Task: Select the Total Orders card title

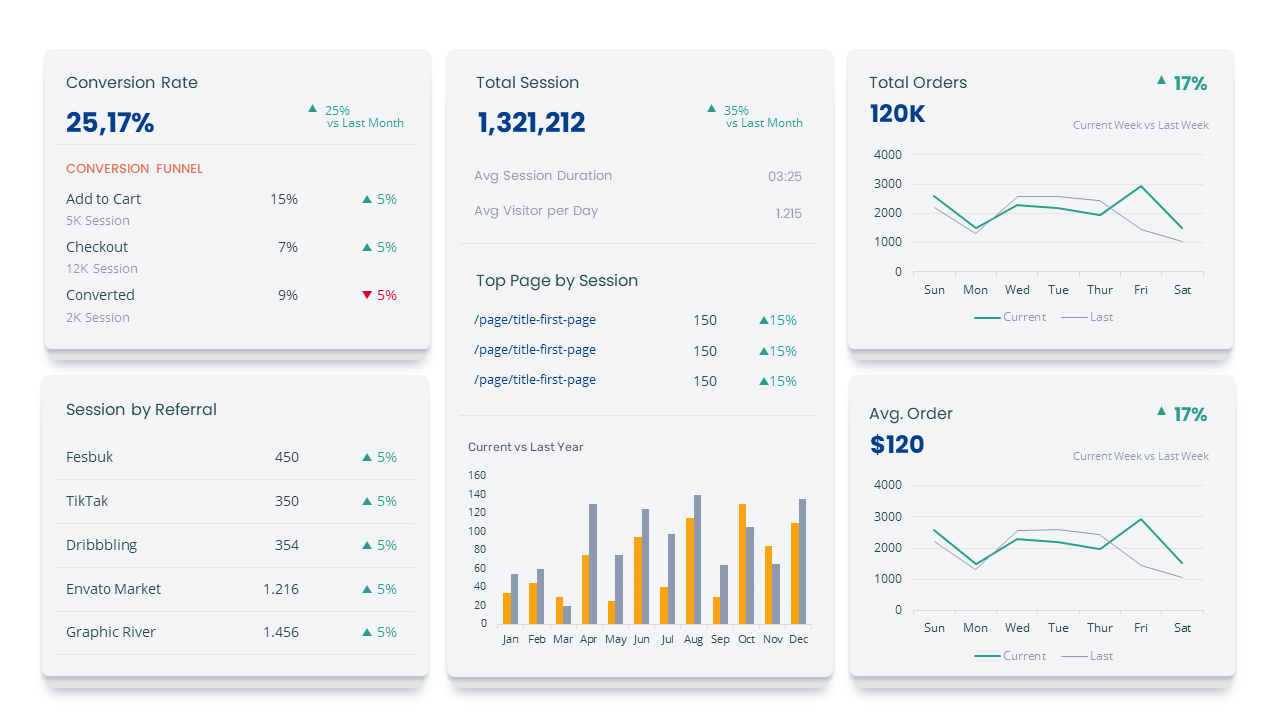Action: 918,83
